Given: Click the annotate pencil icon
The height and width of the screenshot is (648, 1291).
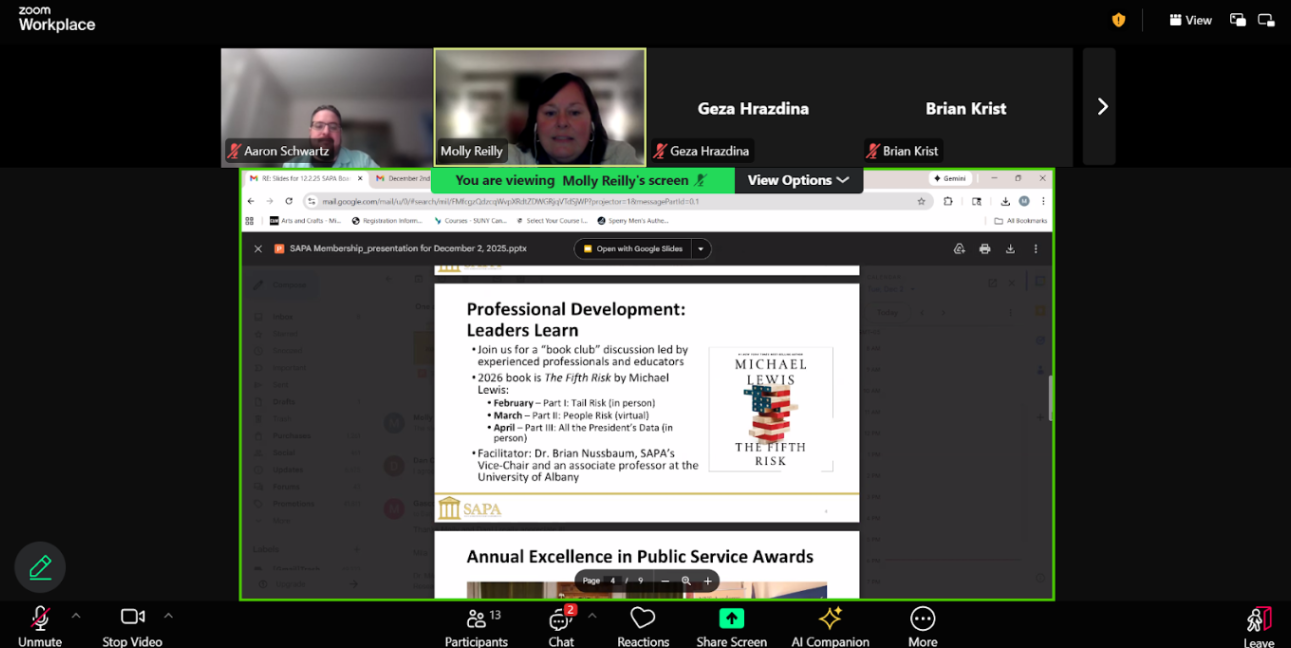Looking at the screenshot, I should tap(40, 568).
